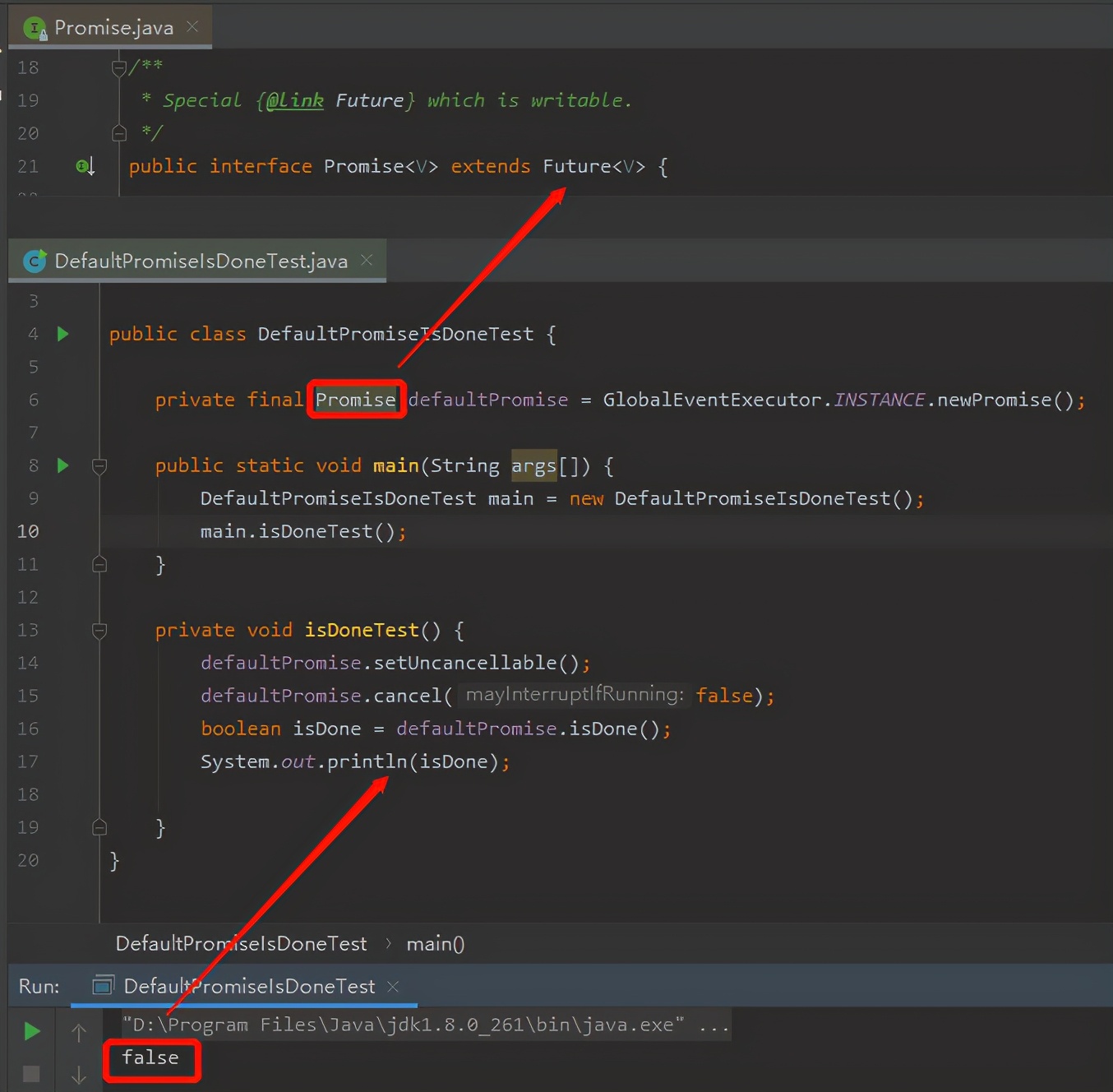Click GlobalEventExecutor on line 6
1113x1092 pixels.
[712, 400]
